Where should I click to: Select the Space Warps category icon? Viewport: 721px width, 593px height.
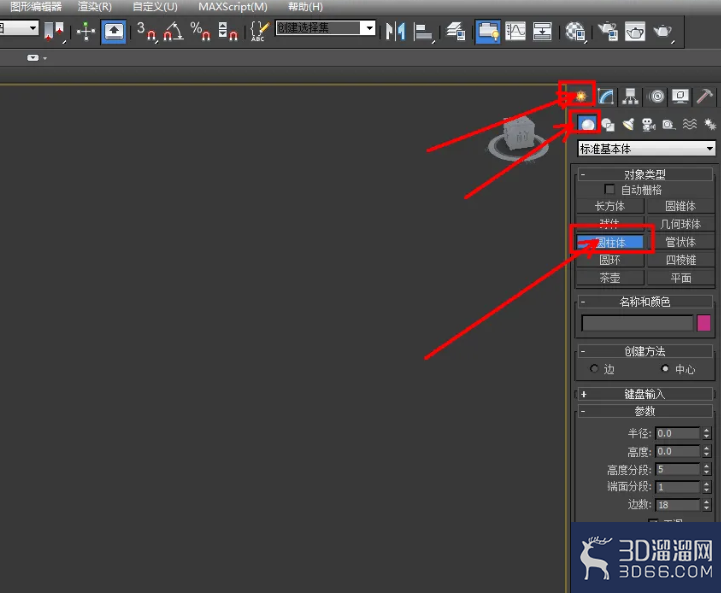(689, 125)
